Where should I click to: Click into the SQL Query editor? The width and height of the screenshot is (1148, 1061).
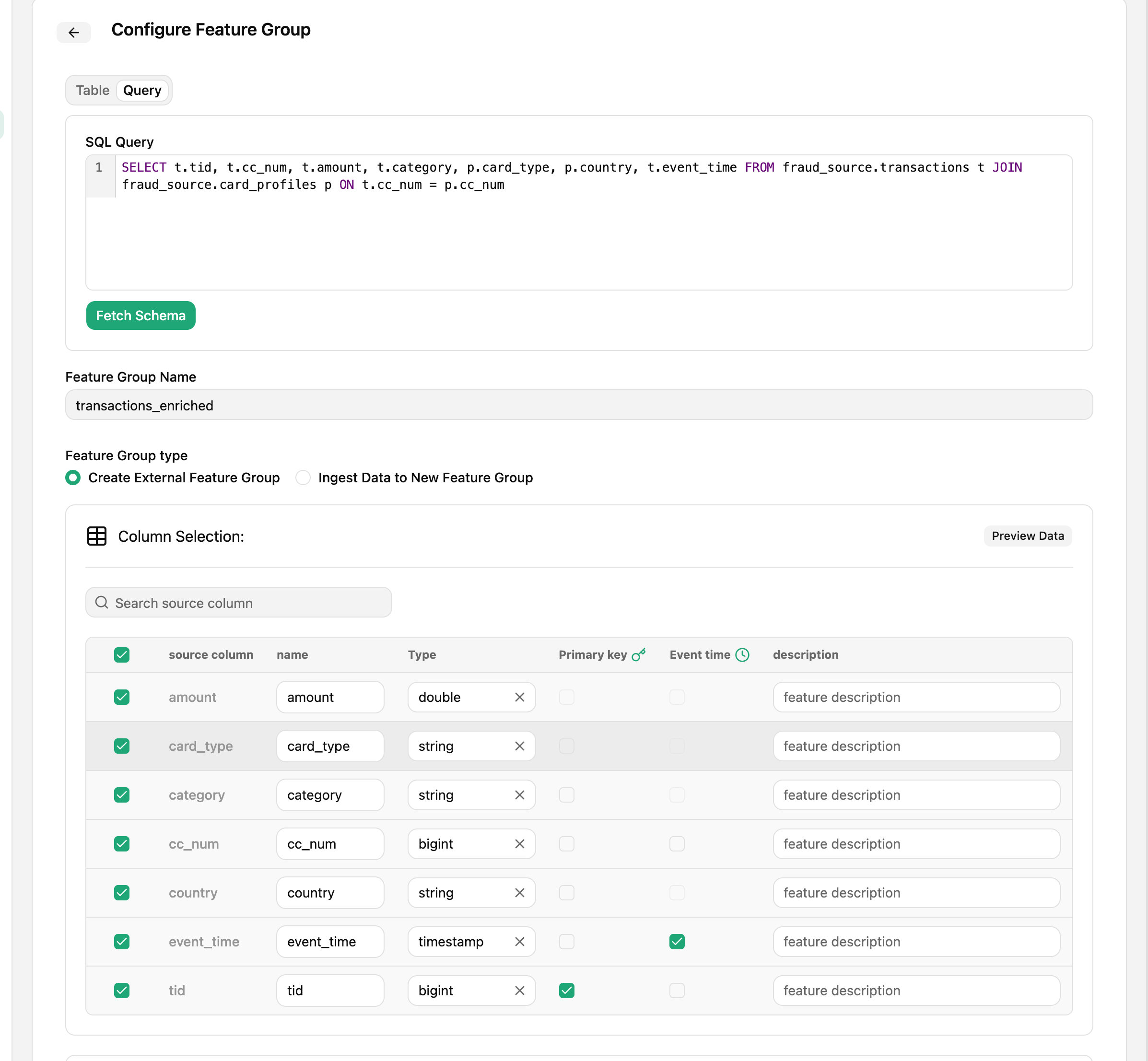(579, 222)
